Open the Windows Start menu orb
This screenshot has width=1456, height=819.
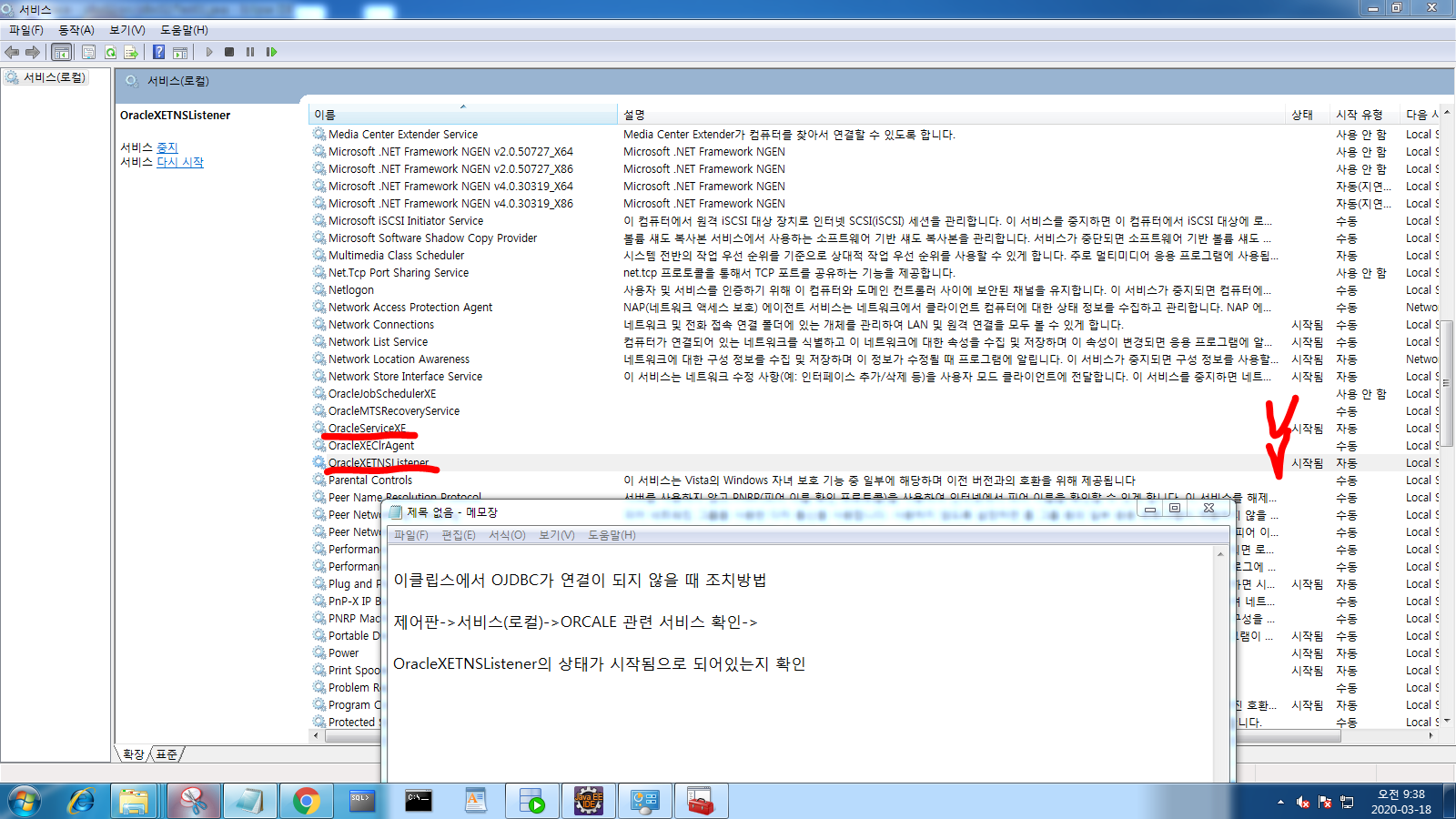25,802
